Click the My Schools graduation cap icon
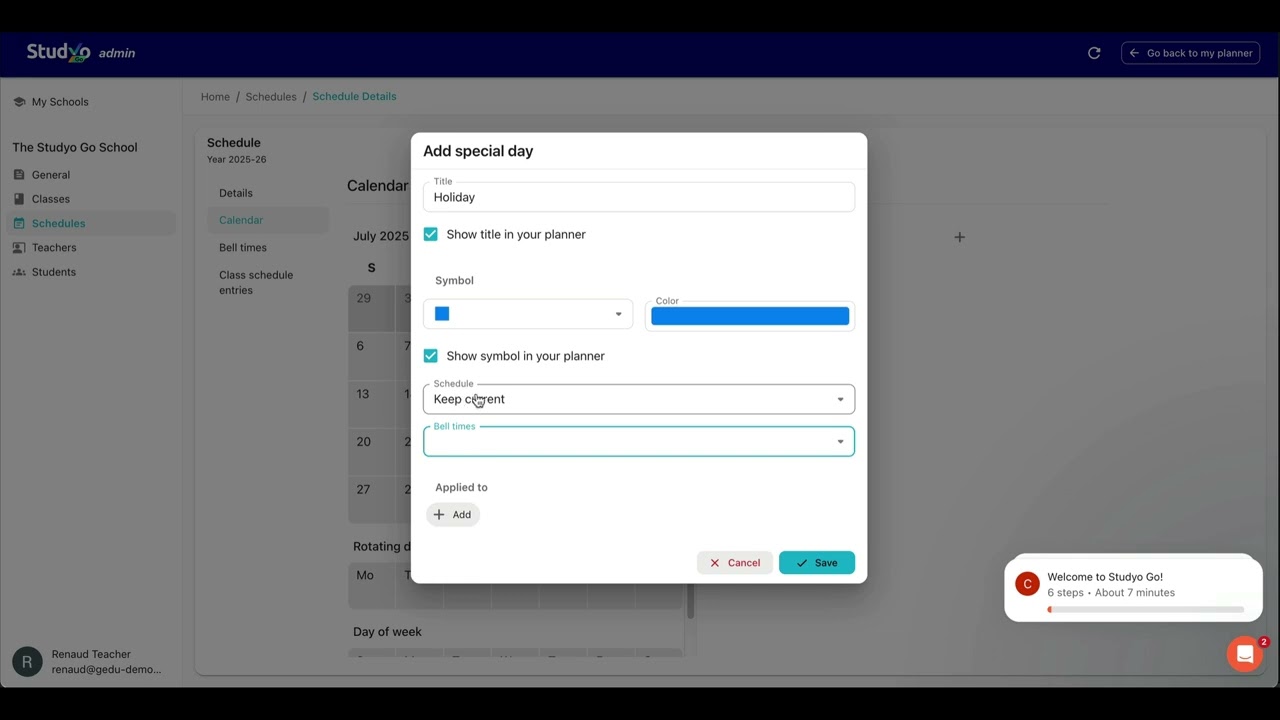 point(19,102)
